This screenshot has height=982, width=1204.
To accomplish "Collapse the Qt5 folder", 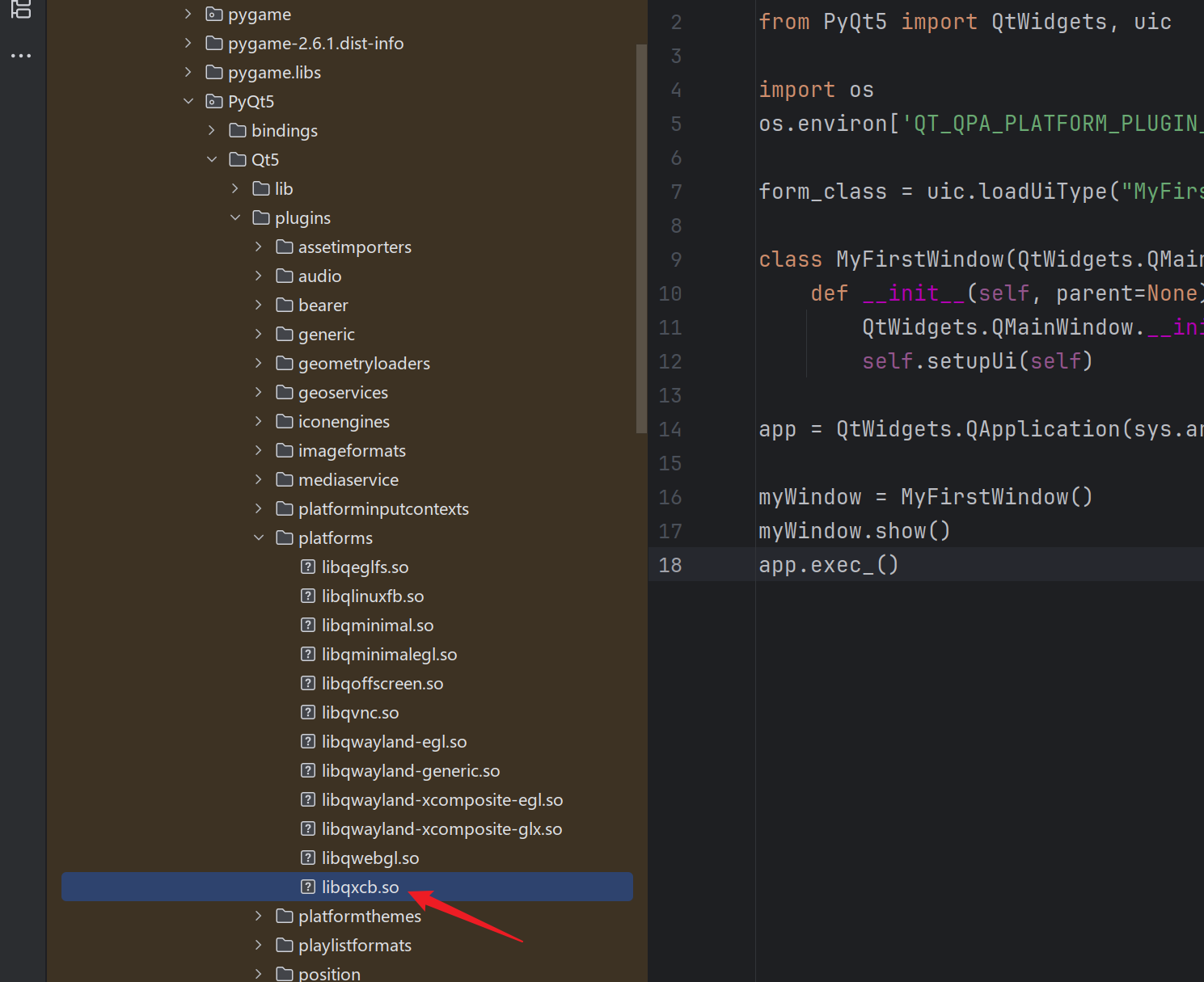I will (x=212, y=159).
